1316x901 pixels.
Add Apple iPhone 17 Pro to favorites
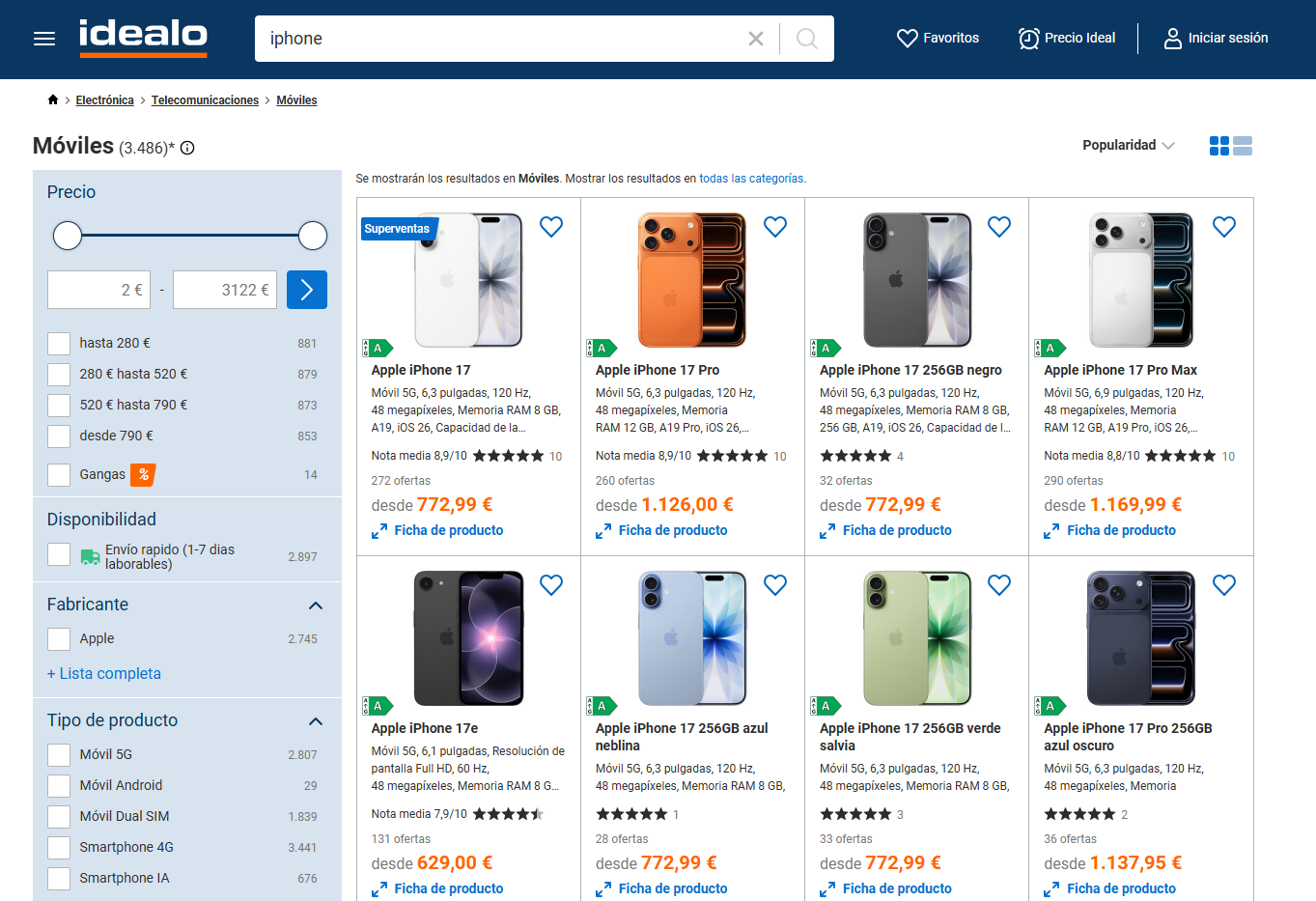click(x=775, y=227)
